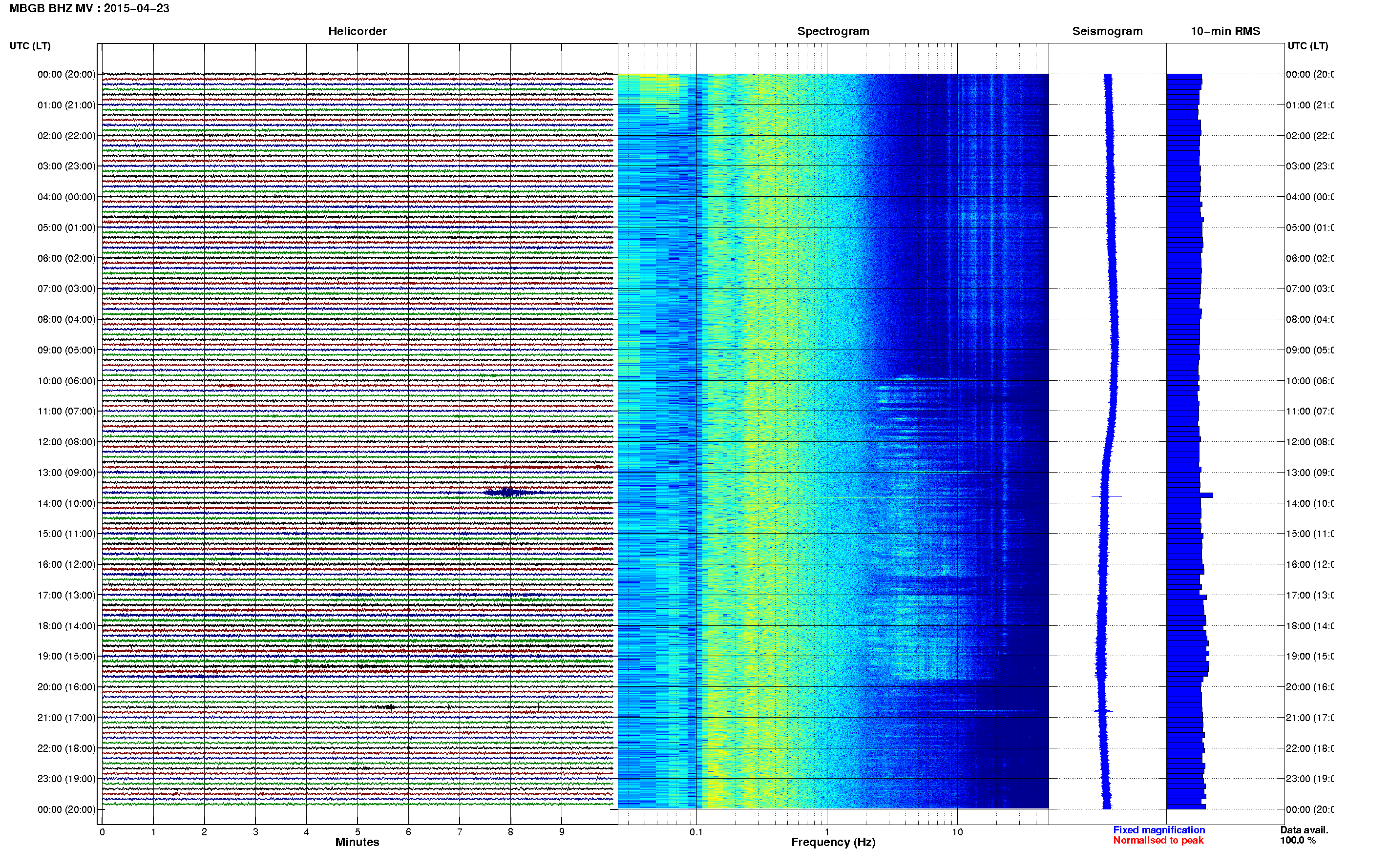Click the '0.1' frequency tick label
Image resolution: width=1389 pixels, height=868 pixels.
(696, 832)
